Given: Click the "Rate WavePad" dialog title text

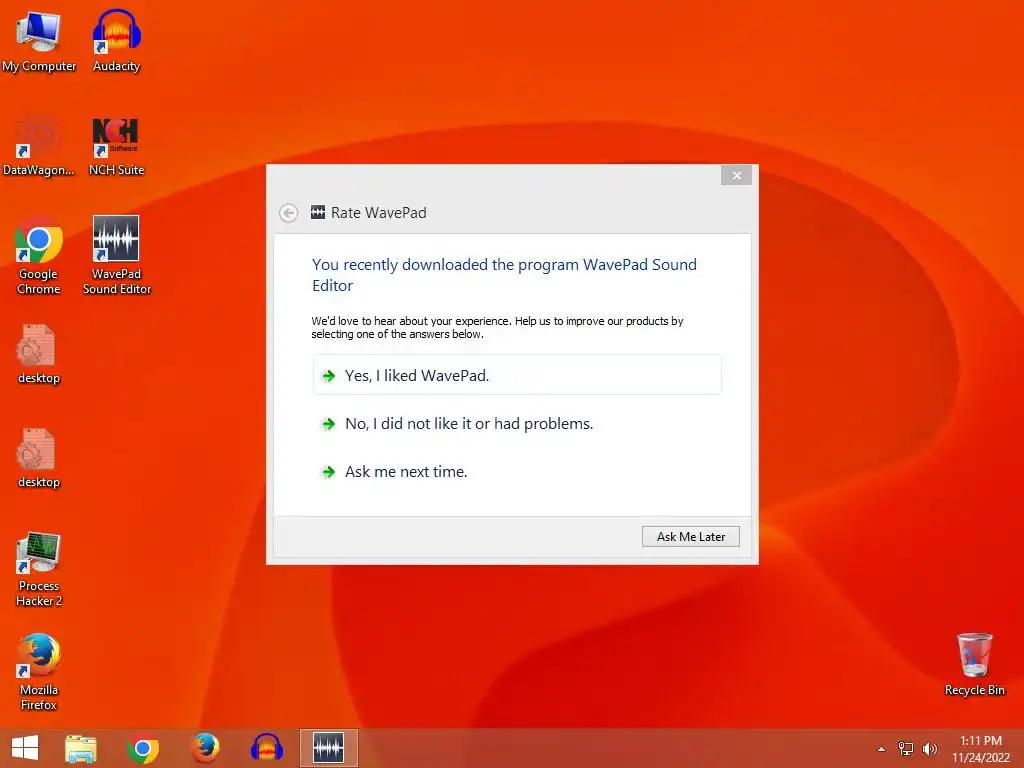Looking at the screenshot, I should coord(379,213).
